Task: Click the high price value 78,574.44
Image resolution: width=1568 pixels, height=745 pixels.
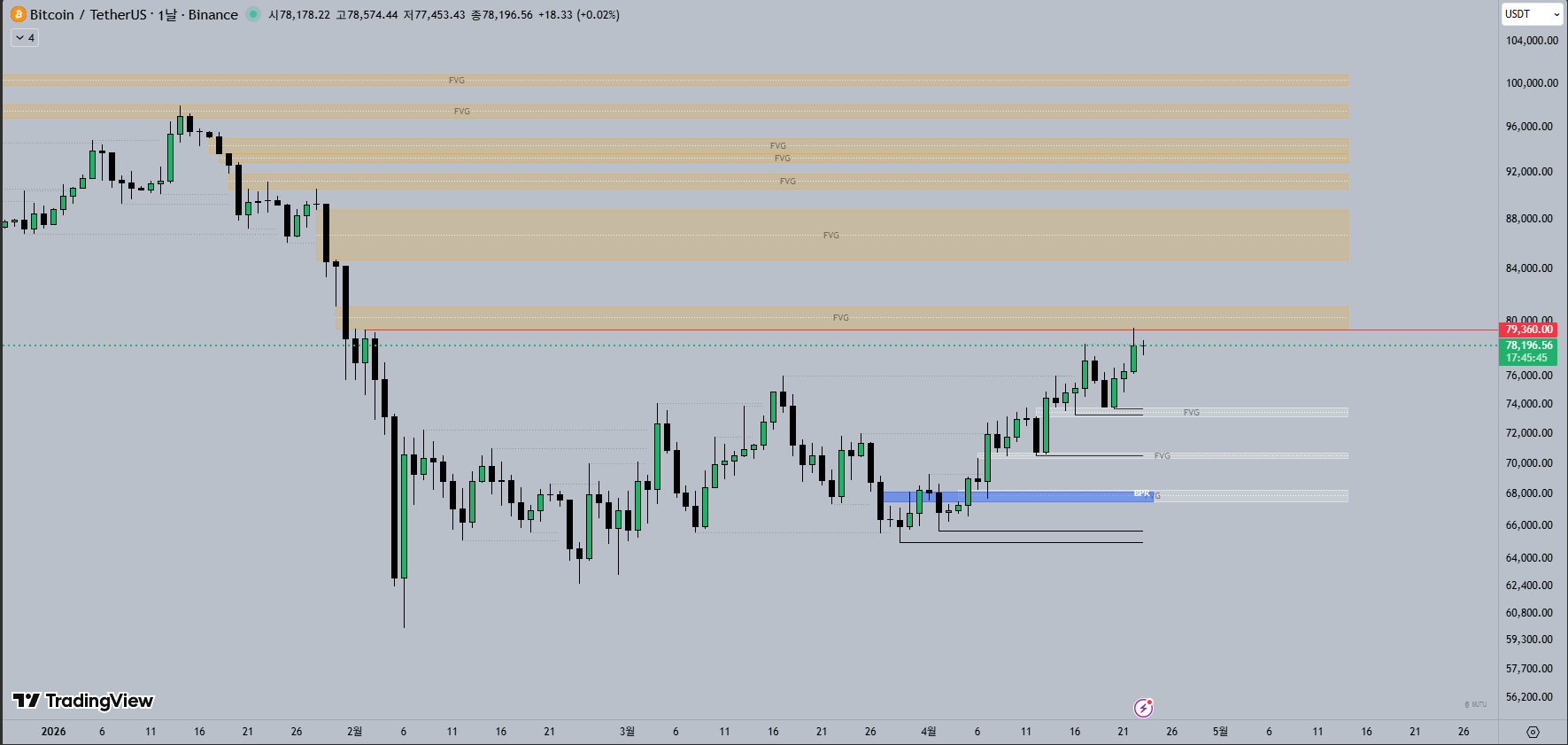Action: point(372,15)
